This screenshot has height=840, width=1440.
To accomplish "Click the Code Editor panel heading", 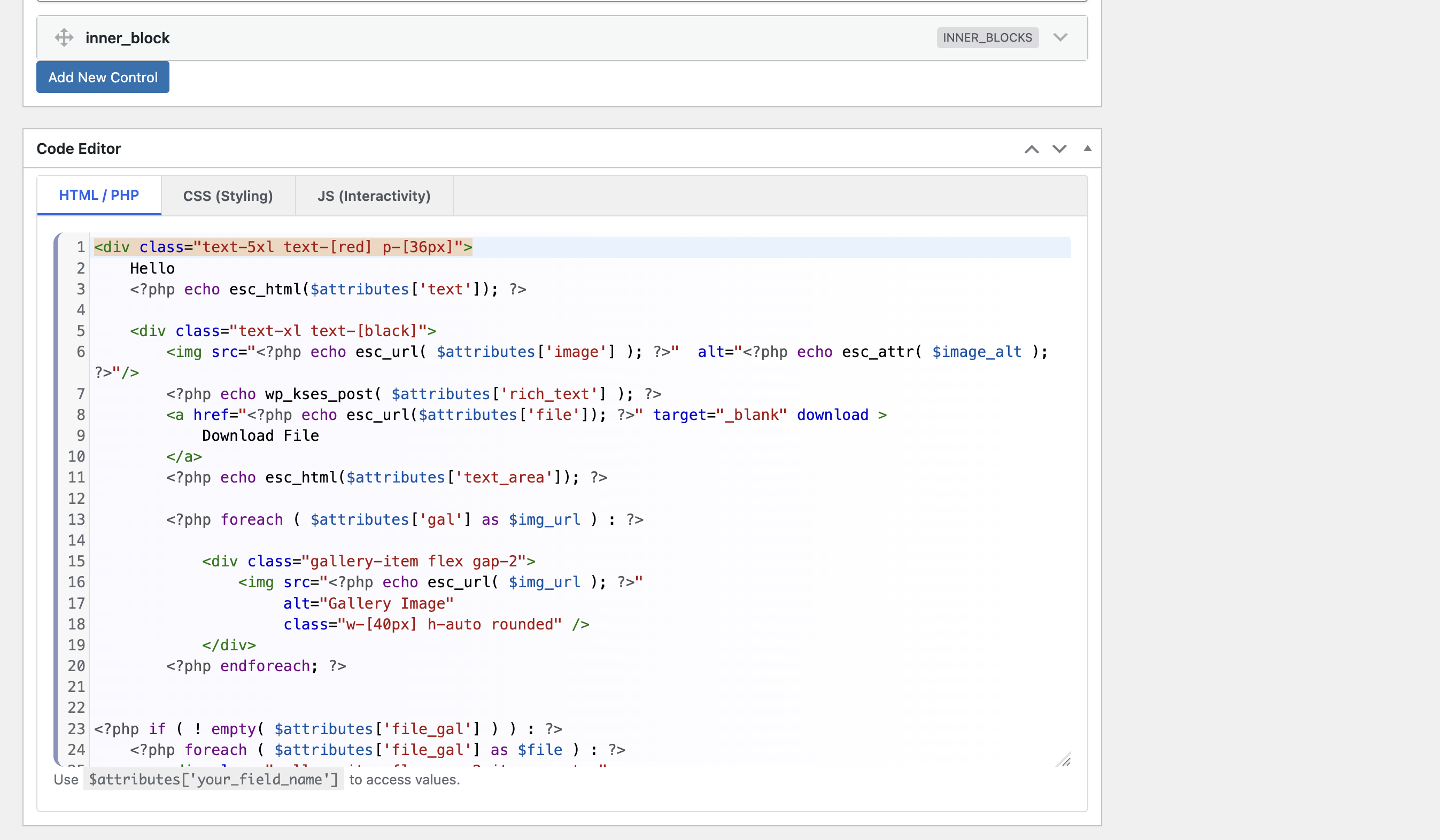I will 79,149.
